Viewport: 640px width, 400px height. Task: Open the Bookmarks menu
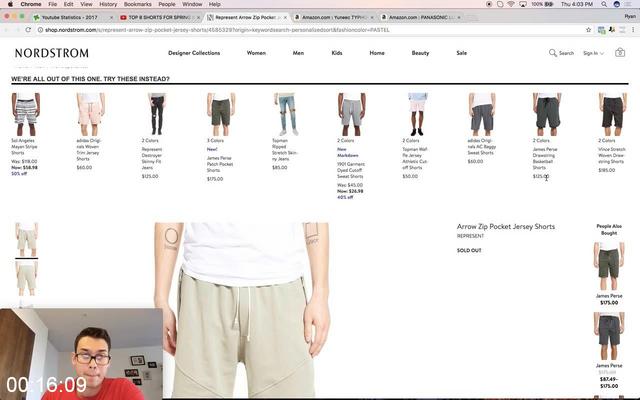coord(138,4)
